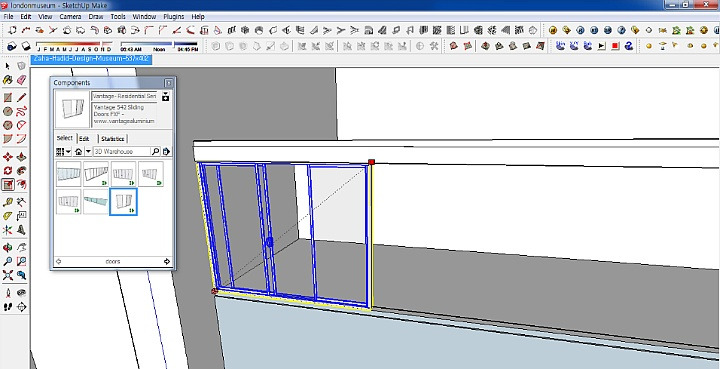
Task: Select the Move tool with red arrows
Action: (7, 157)
